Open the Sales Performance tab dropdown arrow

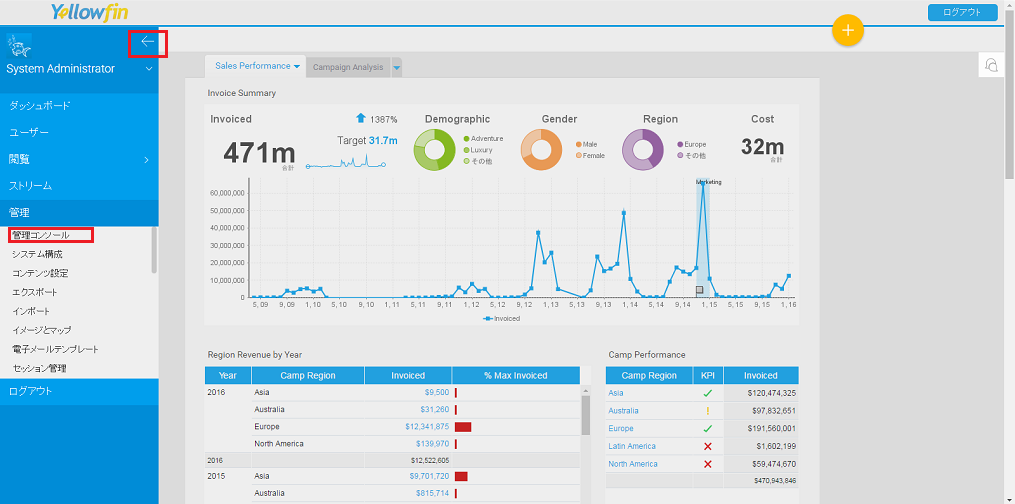(x=296, y=67)
